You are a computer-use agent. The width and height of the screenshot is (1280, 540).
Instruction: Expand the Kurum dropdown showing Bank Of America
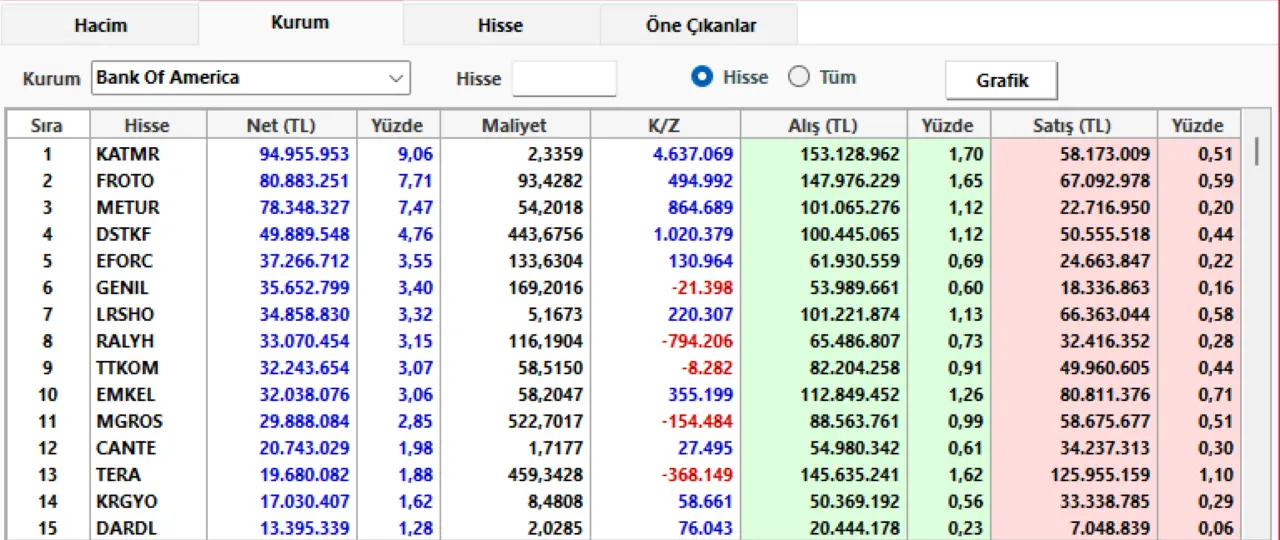pyautogui.click(x=396, y=78)
